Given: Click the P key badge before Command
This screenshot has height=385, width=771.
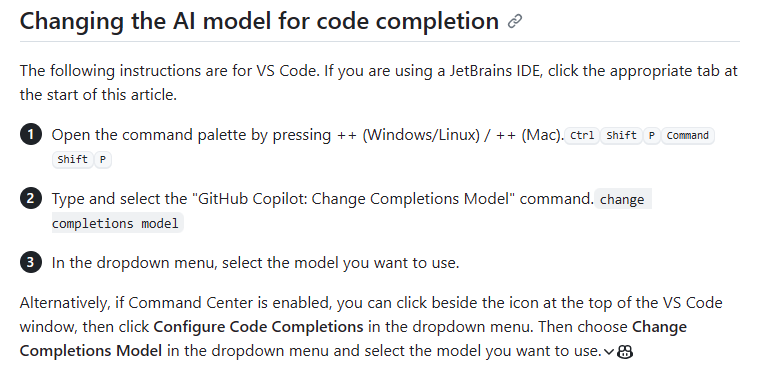Looking at the screenshot, I should (x=652, y=136).
